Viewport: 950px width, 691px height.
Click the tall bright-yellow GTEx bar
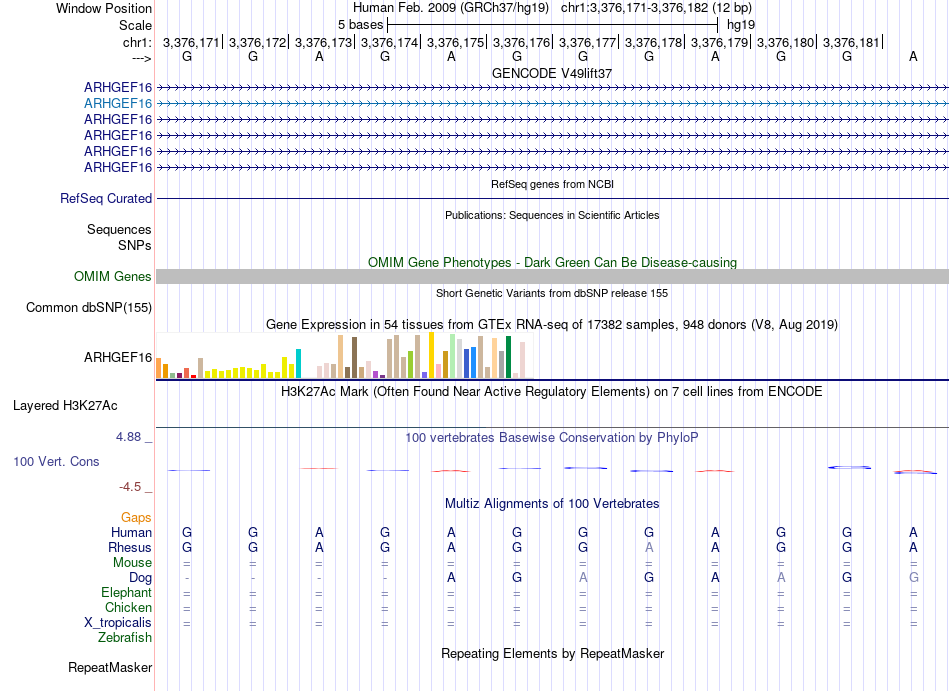click(431, 355)
